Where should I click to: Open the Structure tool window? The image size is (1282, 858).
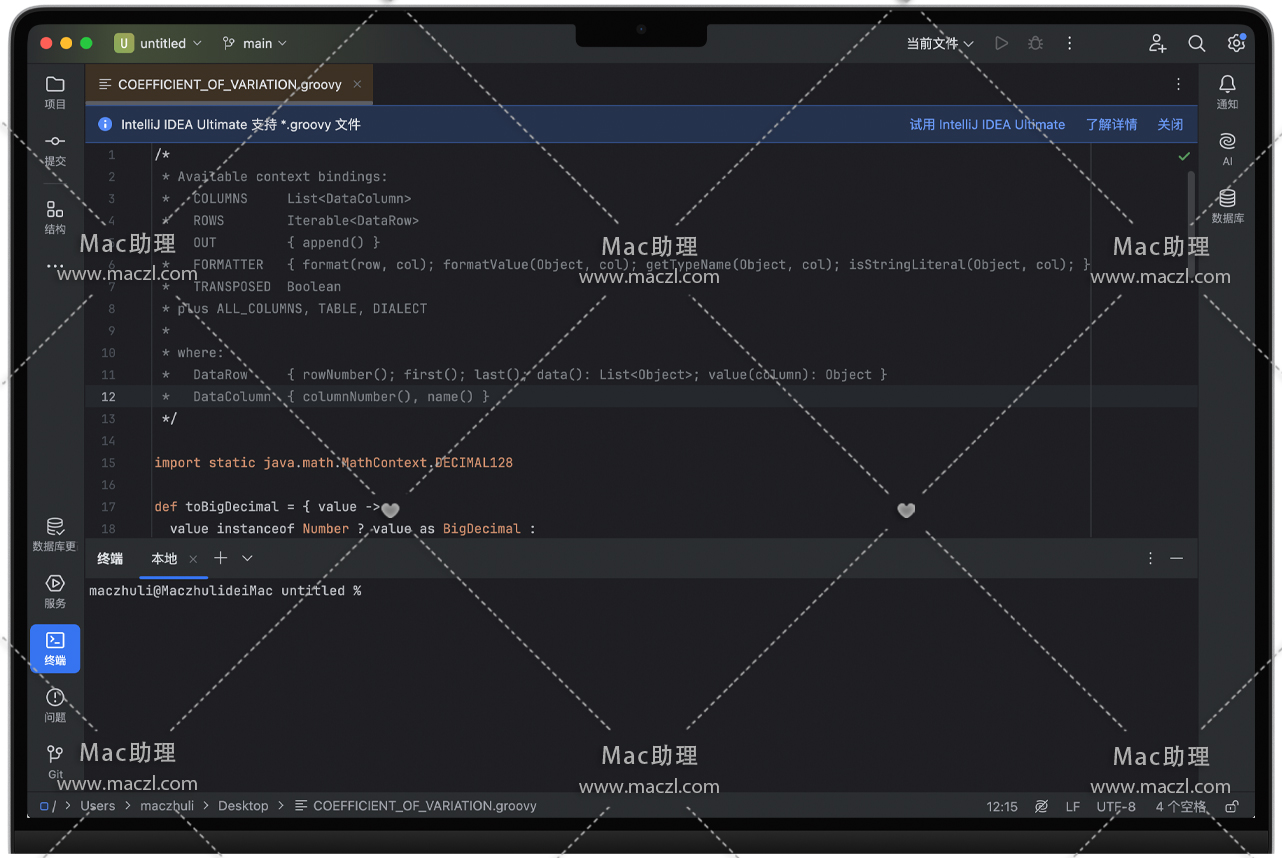(55, 216)
